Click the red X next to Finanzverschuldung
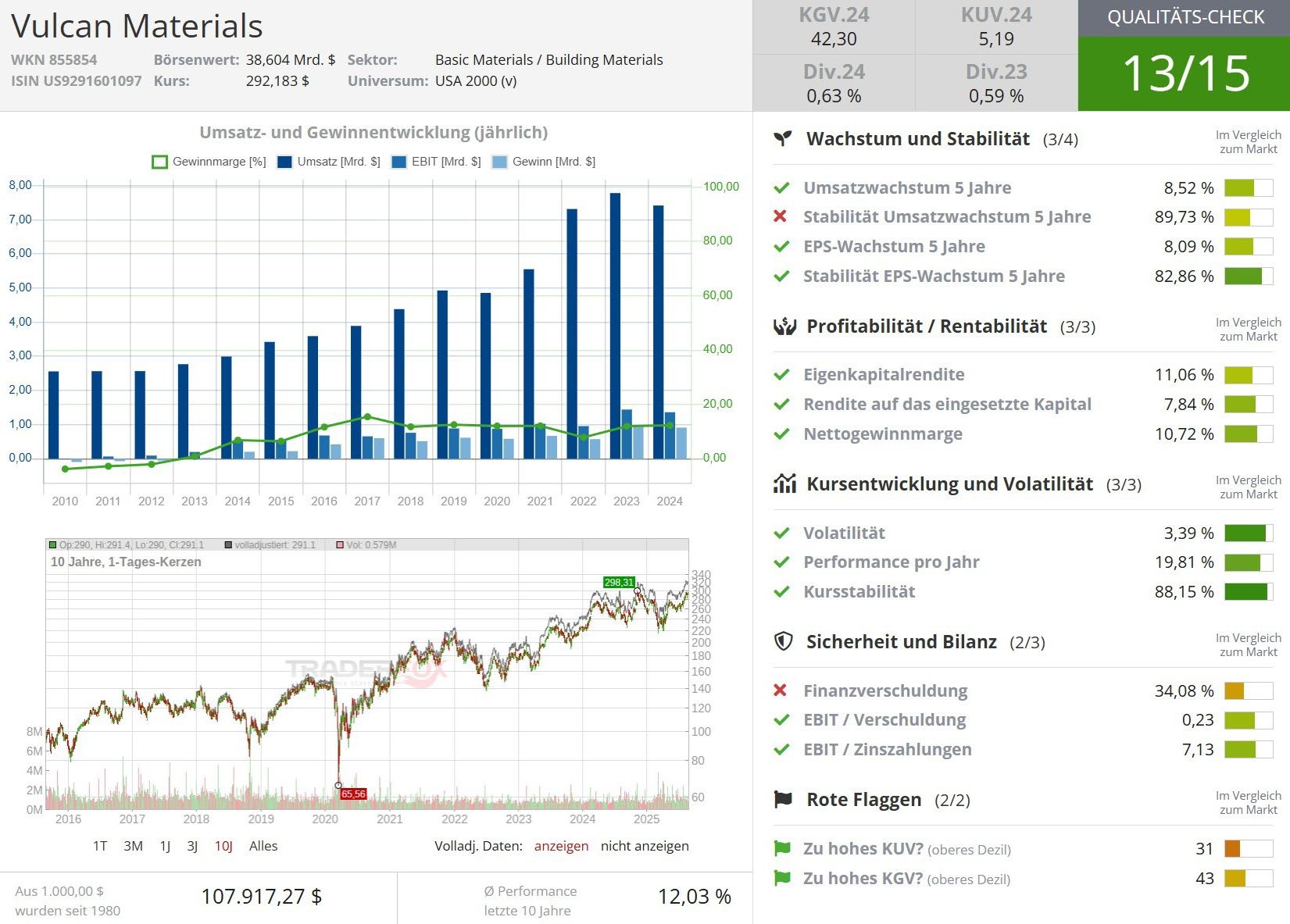This screenshot has height=924, width=1290. (780, 690)
